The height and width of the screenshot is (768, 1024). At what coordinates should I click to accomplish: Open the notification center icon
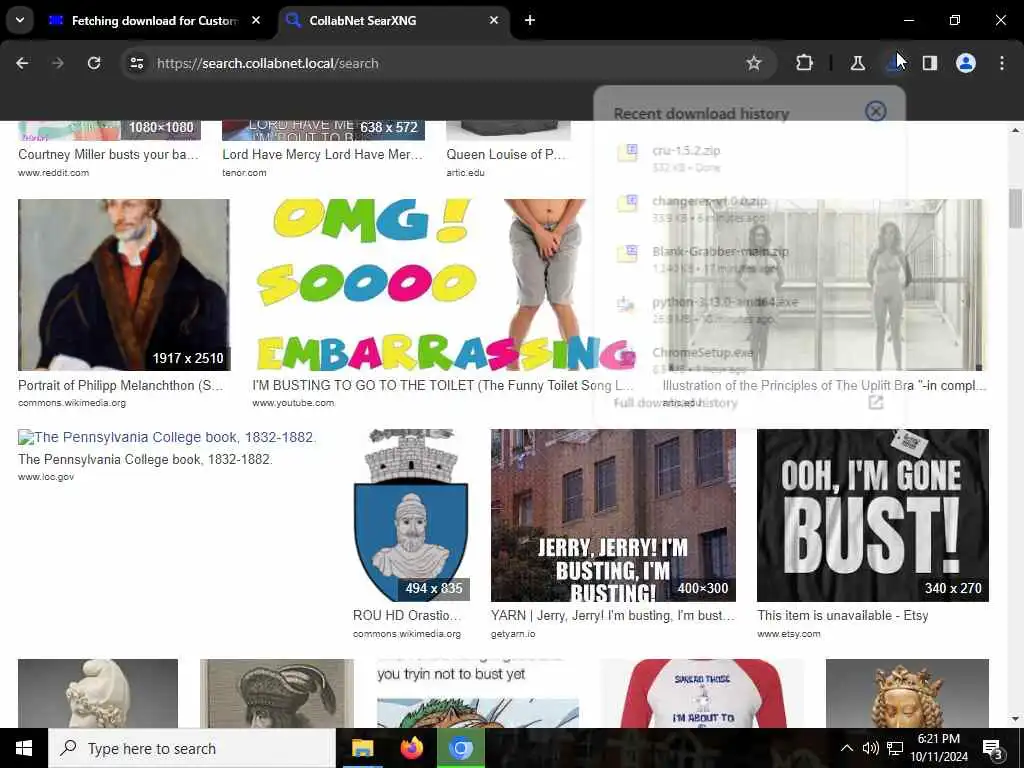(993, 749)
